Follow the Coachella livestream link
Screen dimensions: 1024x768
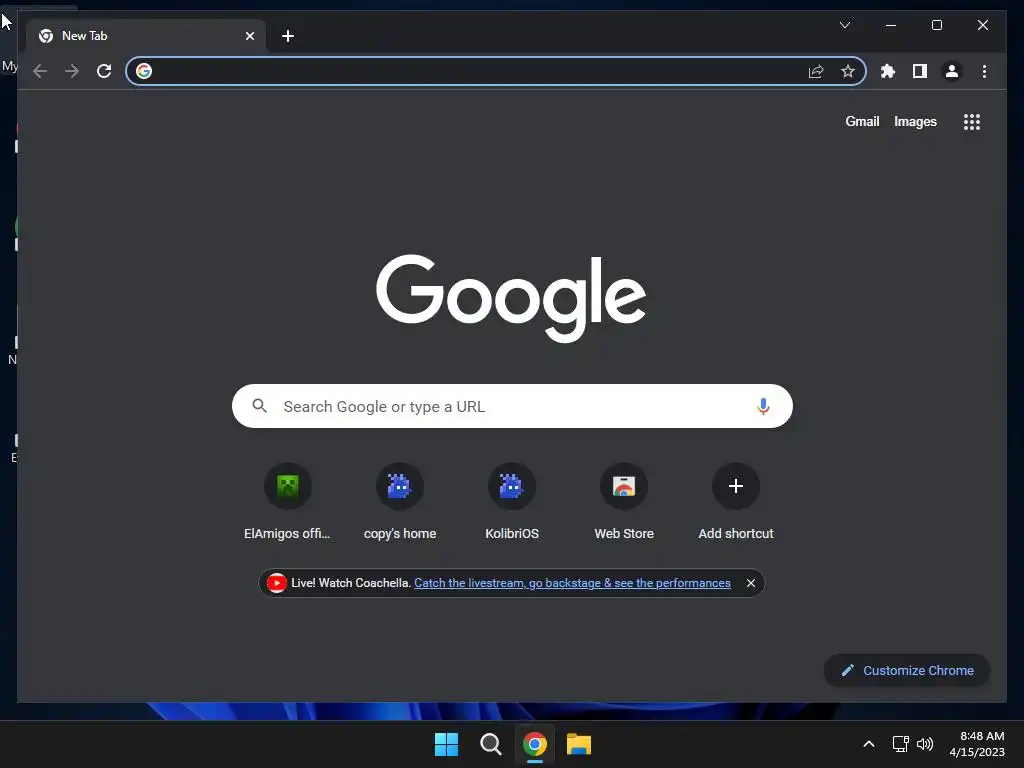[572, 583]
